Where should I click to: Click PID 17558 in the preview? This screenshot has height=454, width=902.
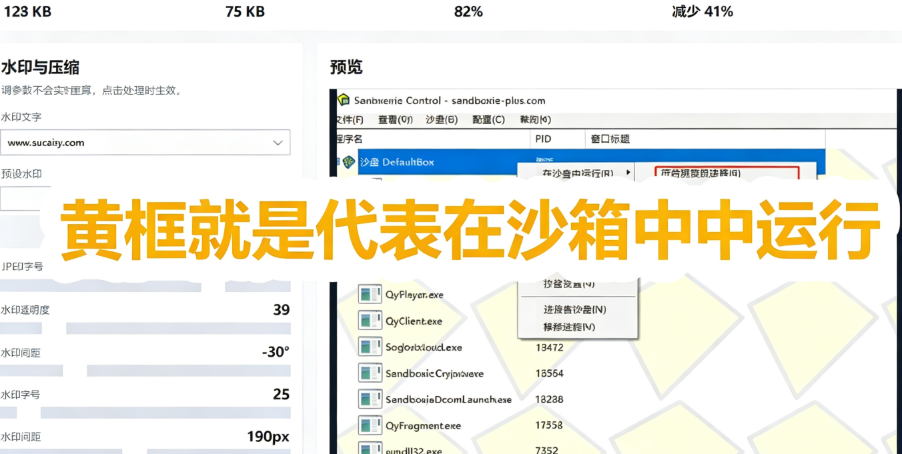pos(549,426)
